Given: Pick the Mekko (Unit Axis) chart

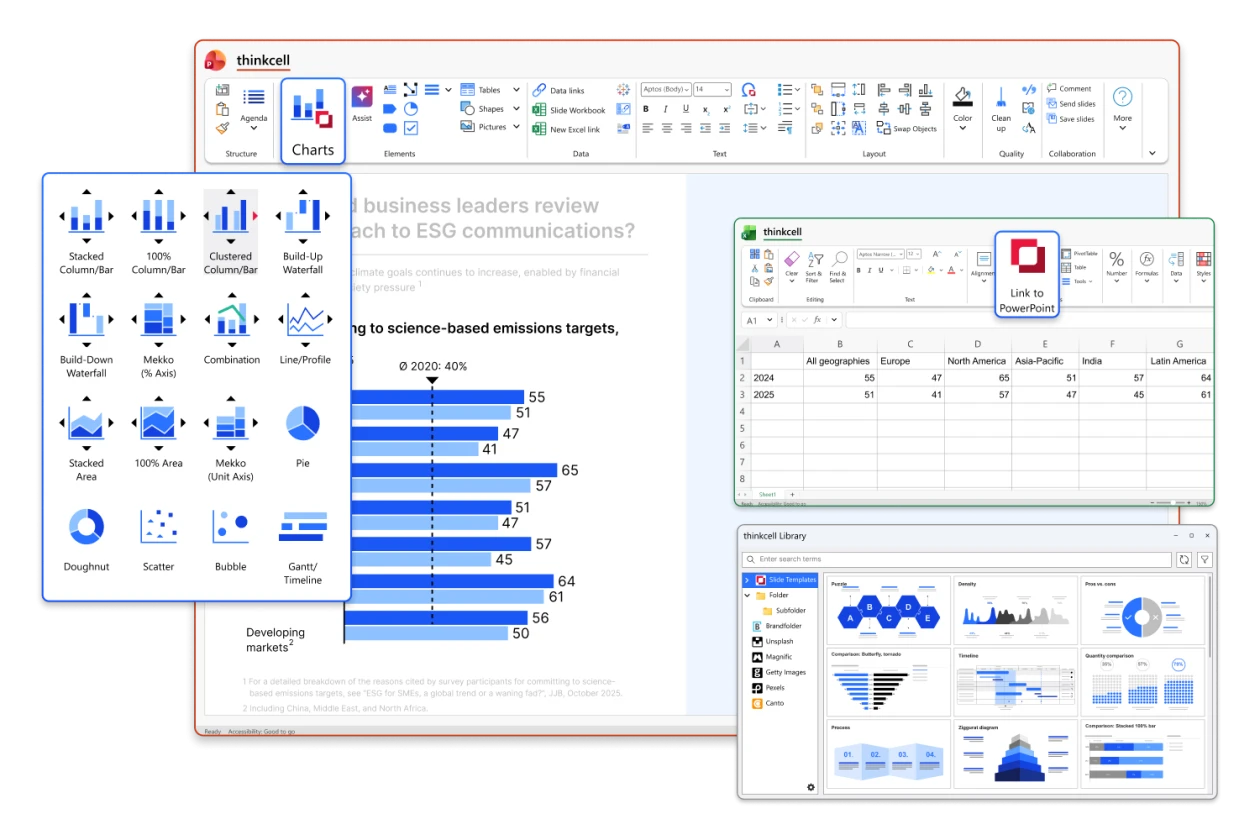Looking at the screenshot, I should [231, 440].
